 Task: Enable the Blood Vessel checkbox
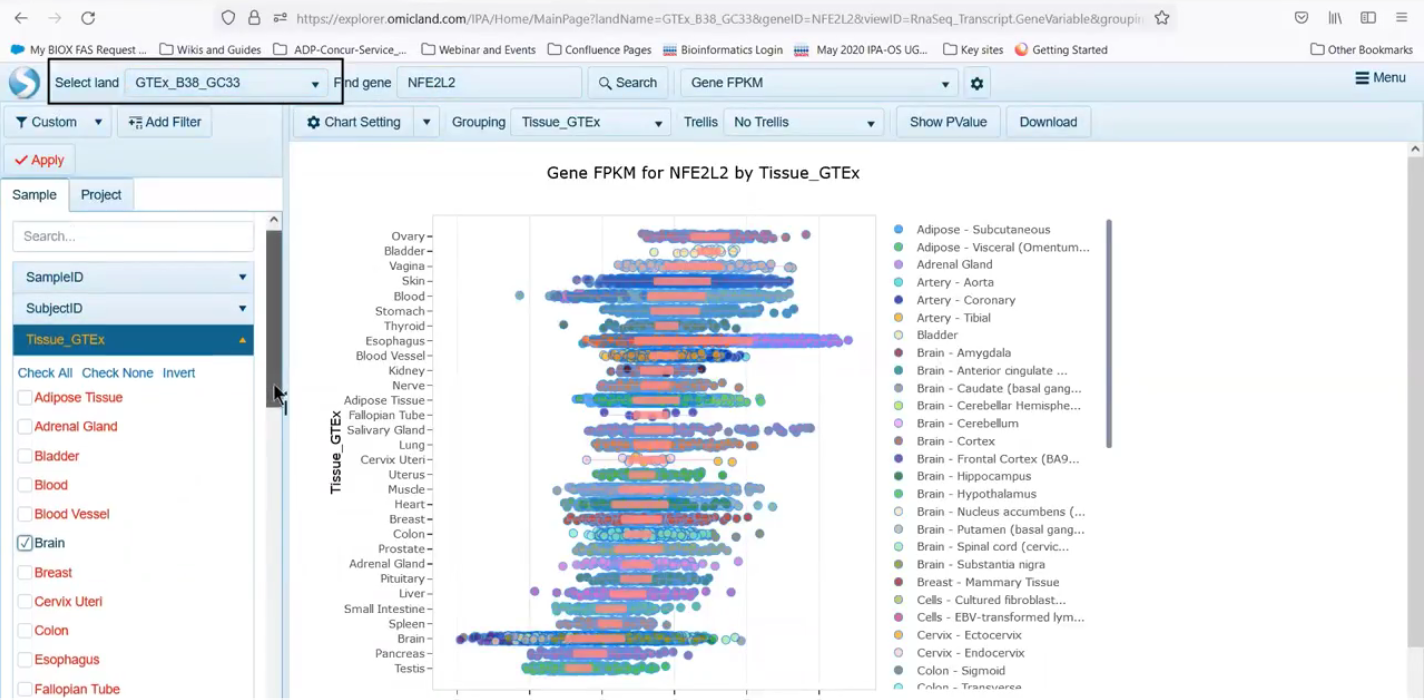[25, 514]
